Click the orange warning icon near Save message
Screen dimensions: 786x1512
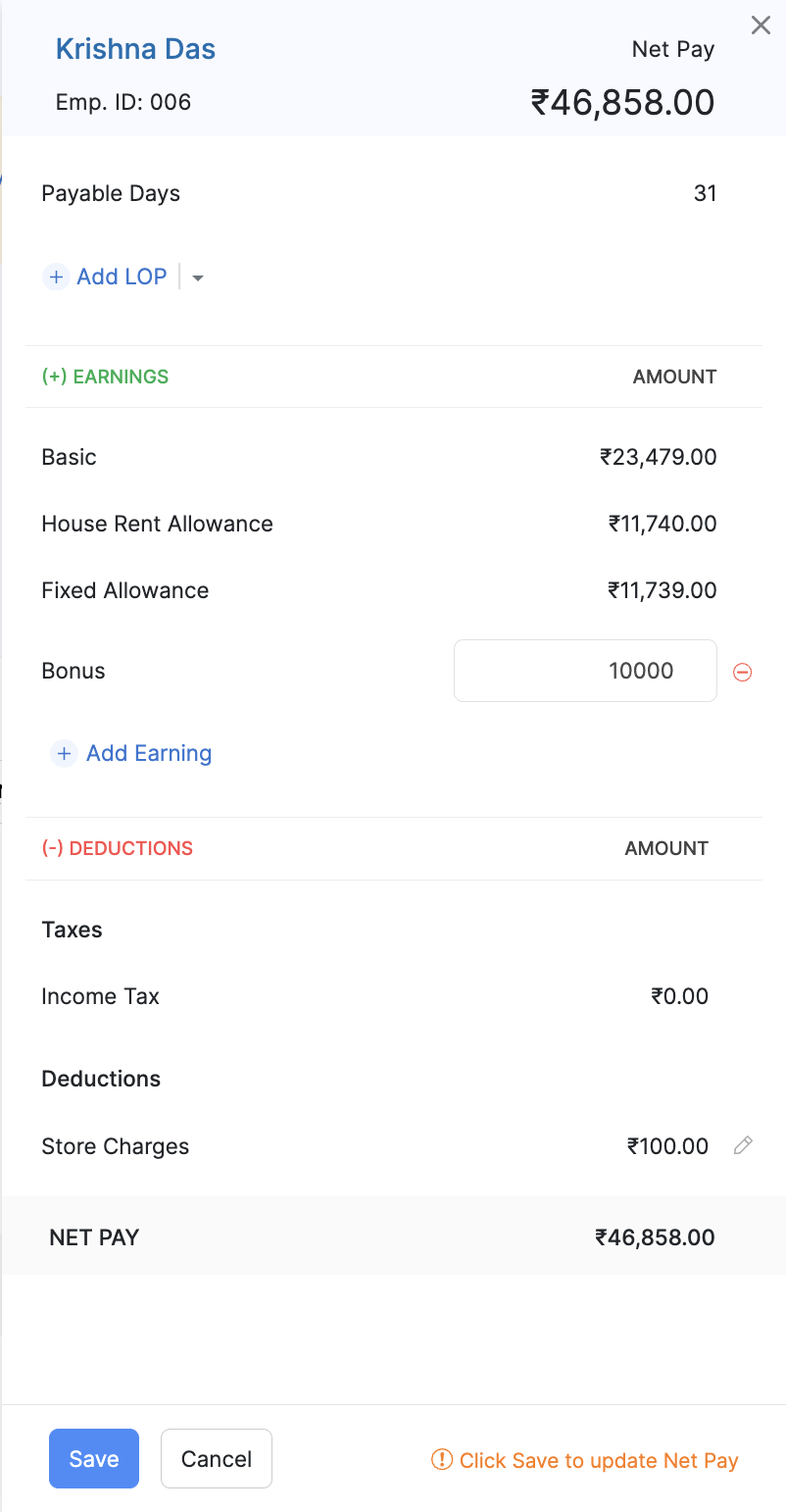click(x=442, y=1460)
